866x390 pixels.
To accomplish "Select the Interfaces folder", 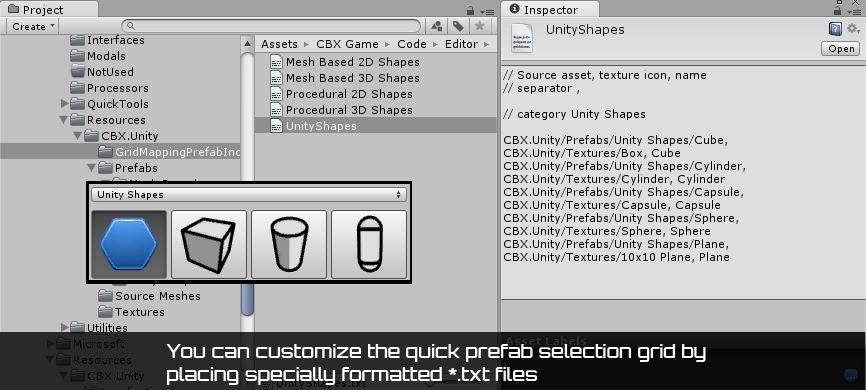I will pyautogui.click(x=115, y=40).
